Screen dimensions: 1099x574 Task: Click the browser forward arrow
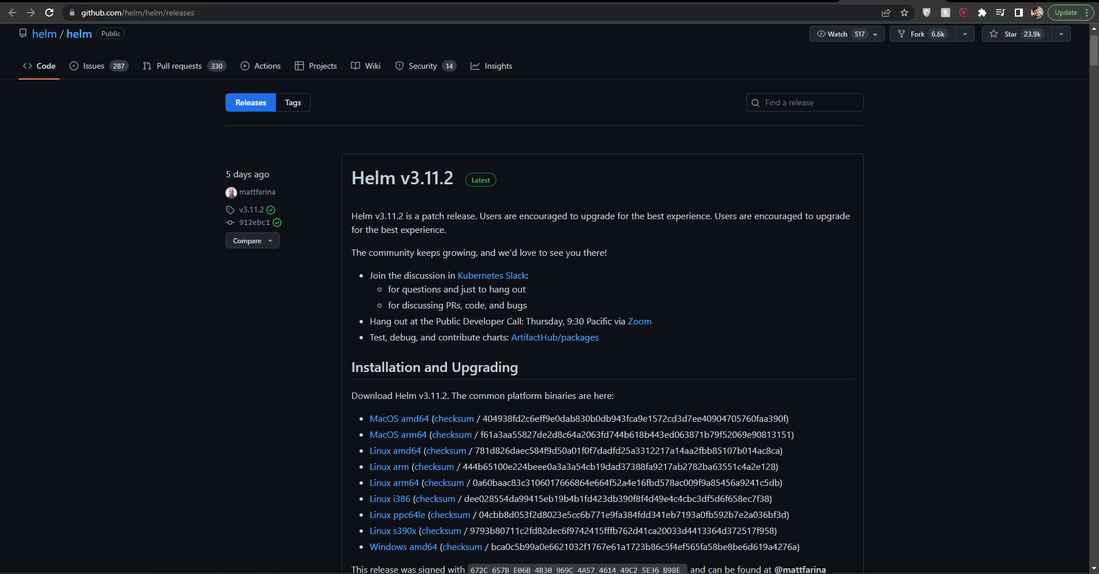(x=30, y=13)
